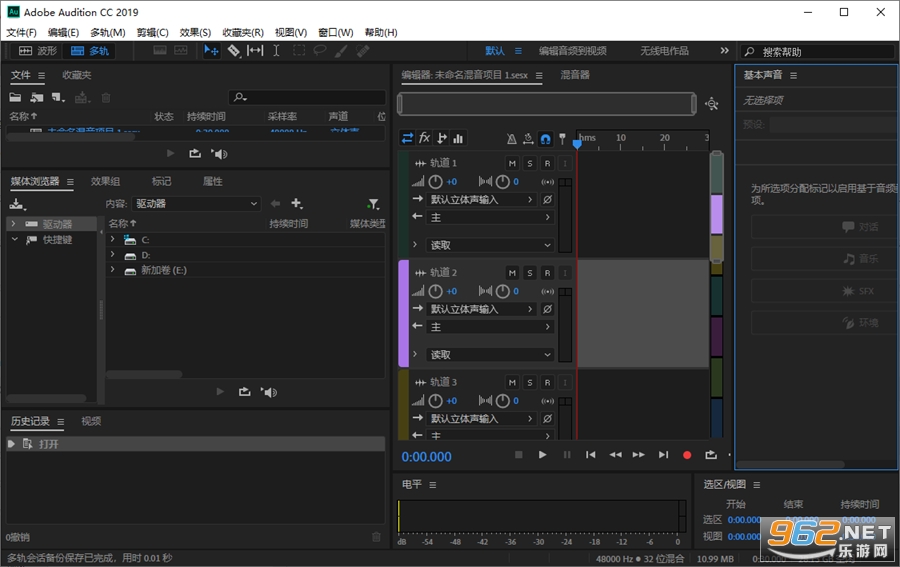Click the download media icon in Media Browser
The height and width of the screenshot is (567, 900).
tap(18, 204)
